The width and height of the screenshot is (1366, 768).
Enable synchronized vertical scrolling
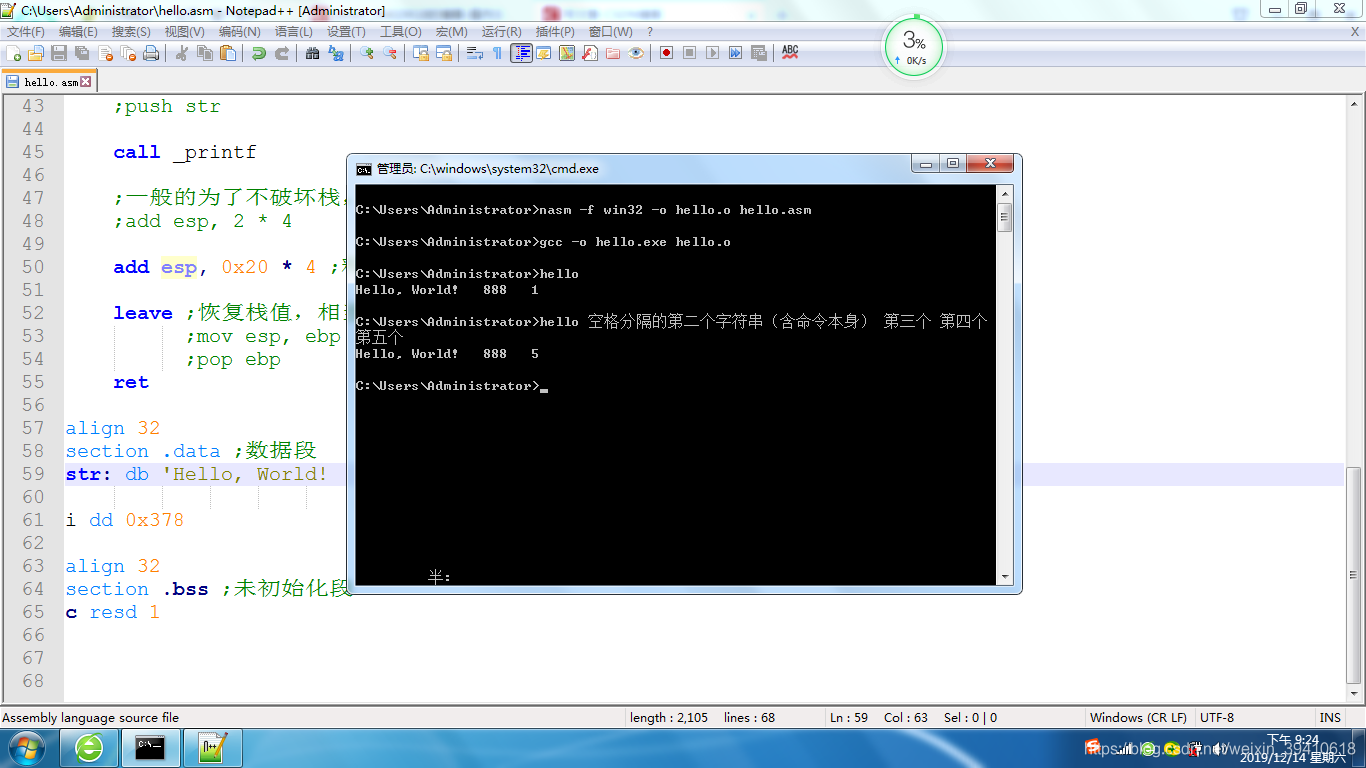click(x=421, y=53)
